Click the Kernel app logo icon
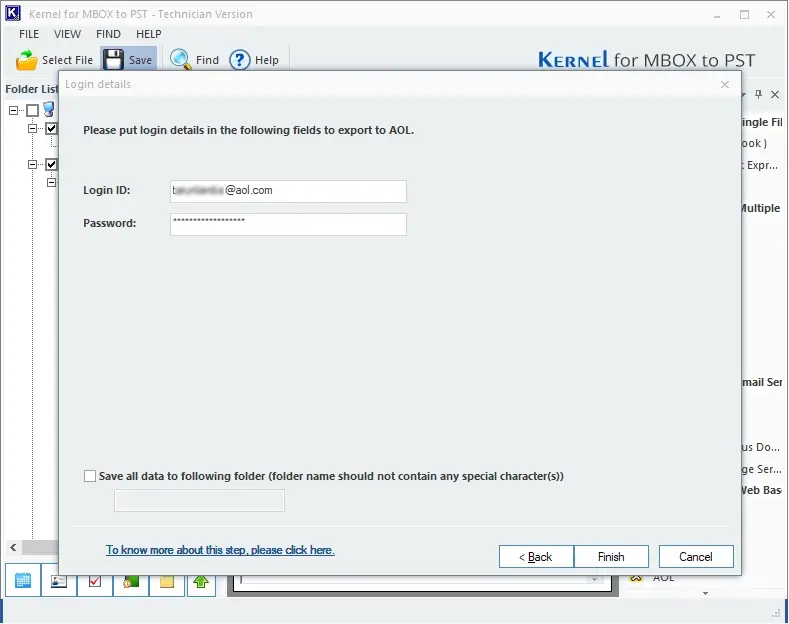Image resolution: width=789 pixels, height=624 pixels. (13, 13)
